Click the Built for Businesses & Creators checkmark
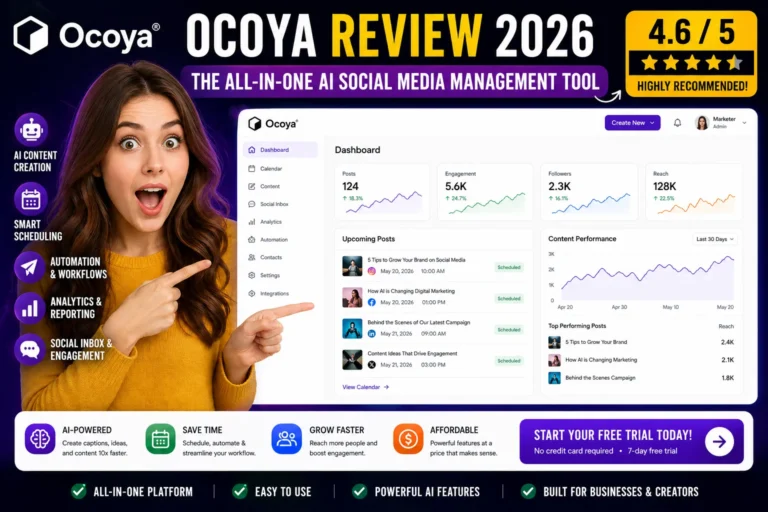768x512 pixels. point(528,491)
